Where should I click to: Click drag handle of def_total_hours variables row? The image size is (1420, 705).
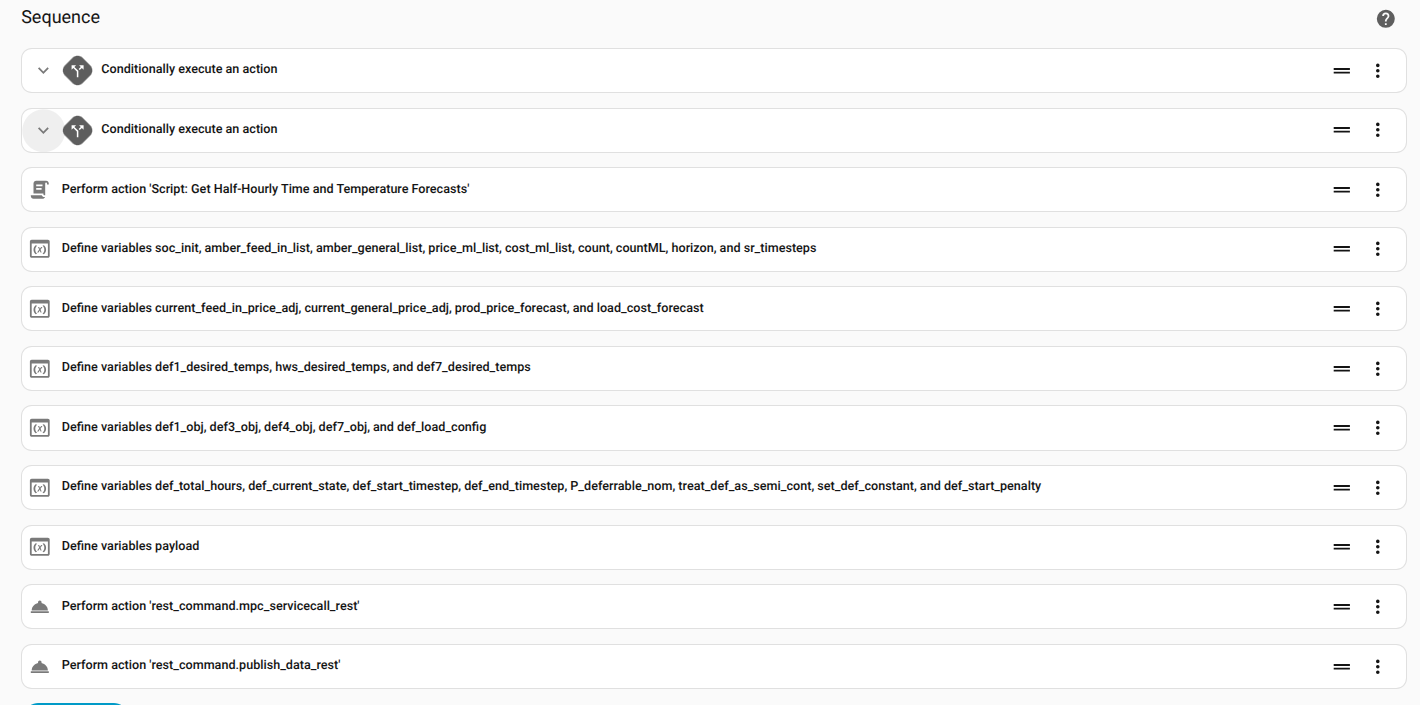pyautogui.click(x=1341, y=488)
